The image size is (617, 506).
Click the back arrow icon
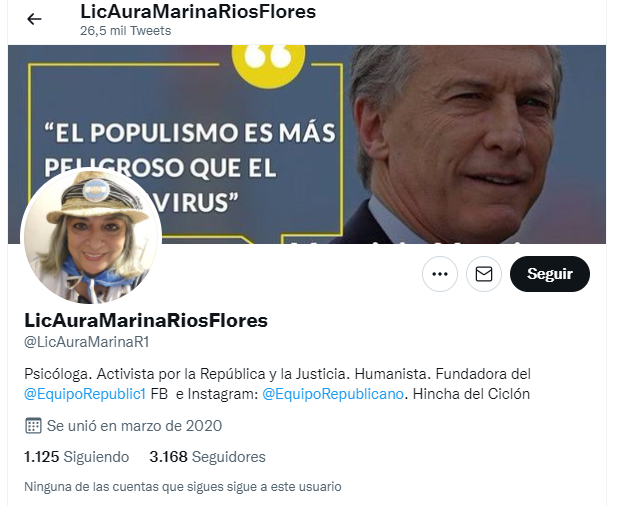click(x=34, y=19)
